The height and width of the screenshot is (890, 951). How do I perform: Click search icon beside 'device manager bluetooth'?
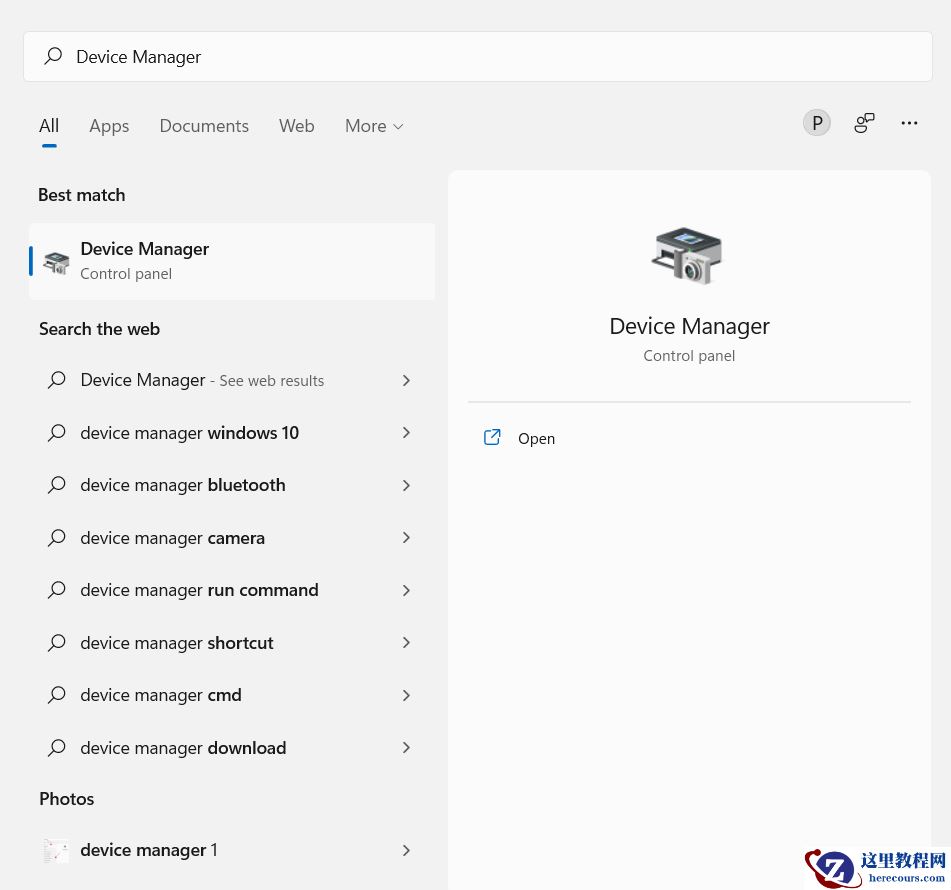point(56,485)
